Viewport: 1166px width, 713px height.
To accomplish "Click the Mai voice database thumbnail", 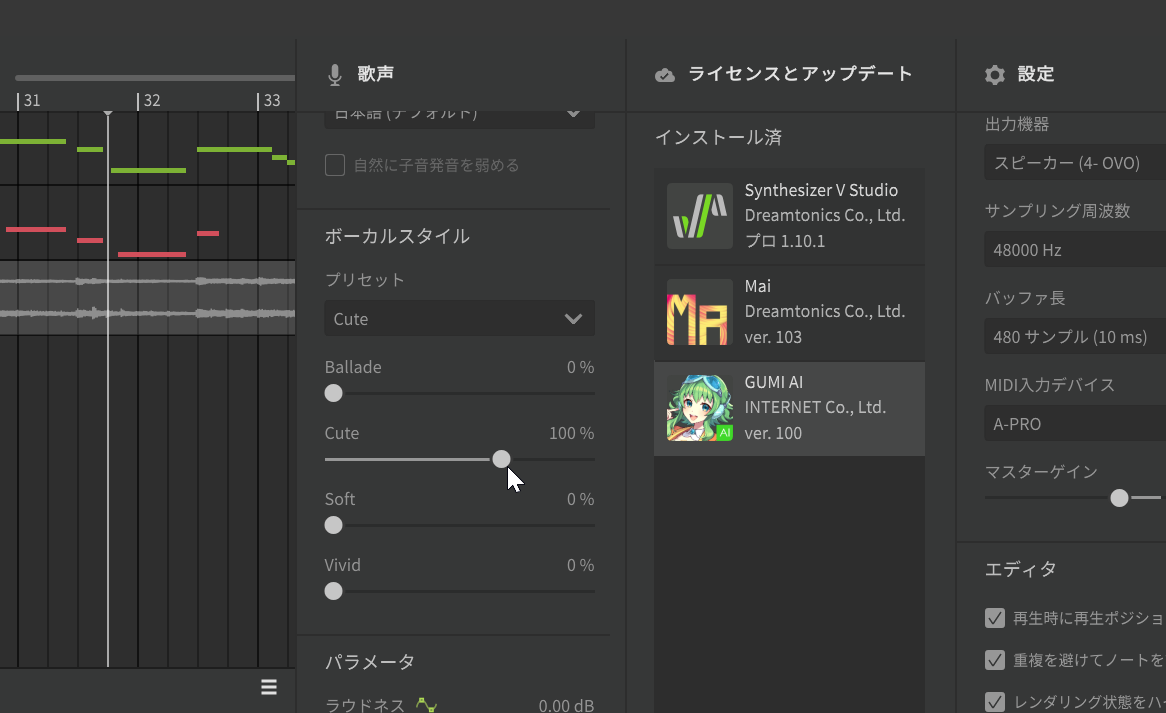I will [x=700, y=312].
